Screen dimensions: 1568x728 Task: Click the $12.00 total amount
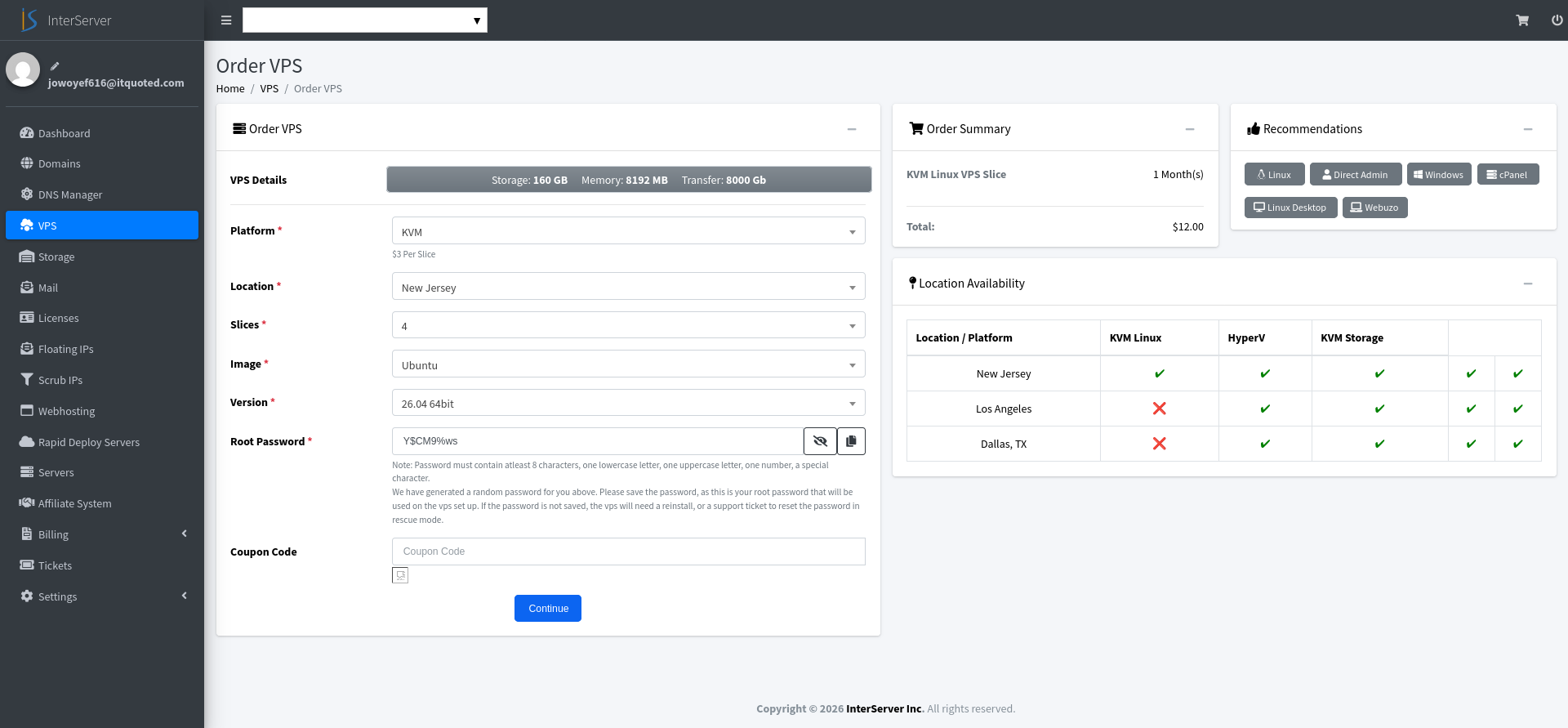(x=1187, y=227)
